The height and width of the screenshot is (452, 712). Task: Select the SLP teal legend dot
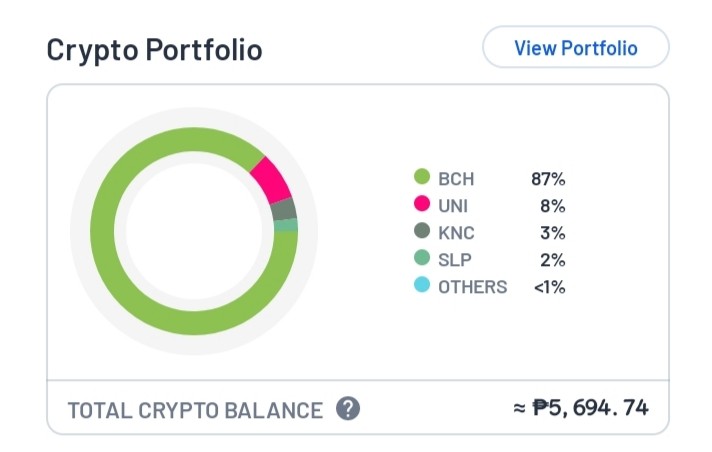pyautogui.click(x=422, y=258)
